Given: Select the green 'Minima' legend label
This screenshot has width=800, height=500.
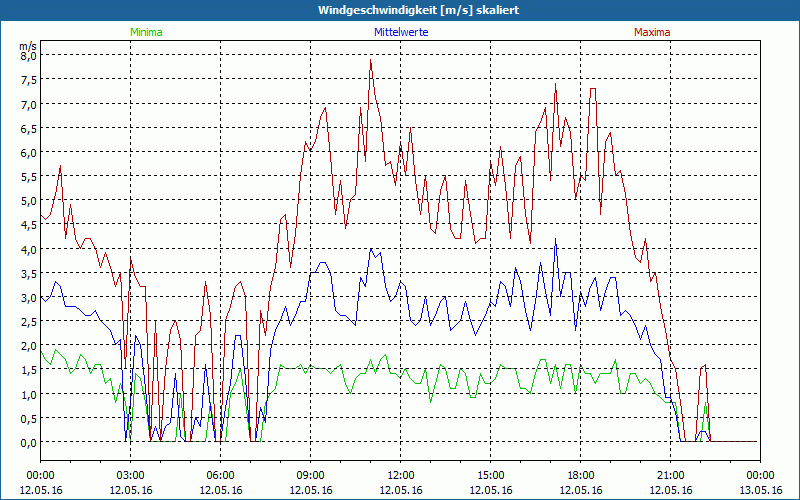Looking at the screenshot, I should 146,32.
